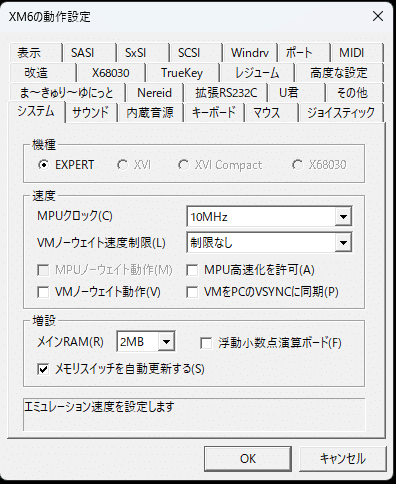The image size is (396, 484).
Task: Select the ま～きゅり～ゆにっと tab
Action: pos(67,93)
